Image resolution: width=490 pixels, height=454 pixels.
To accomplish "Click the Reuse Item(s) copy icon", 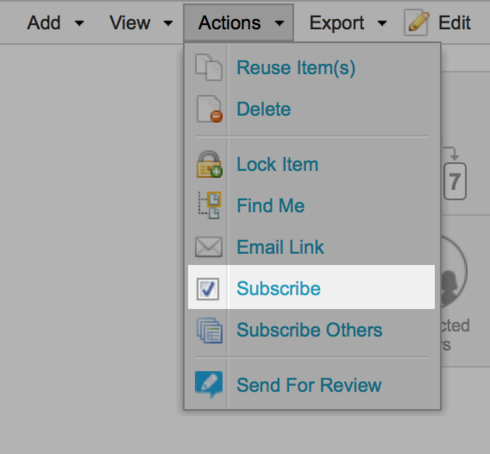I will (209, 68).
